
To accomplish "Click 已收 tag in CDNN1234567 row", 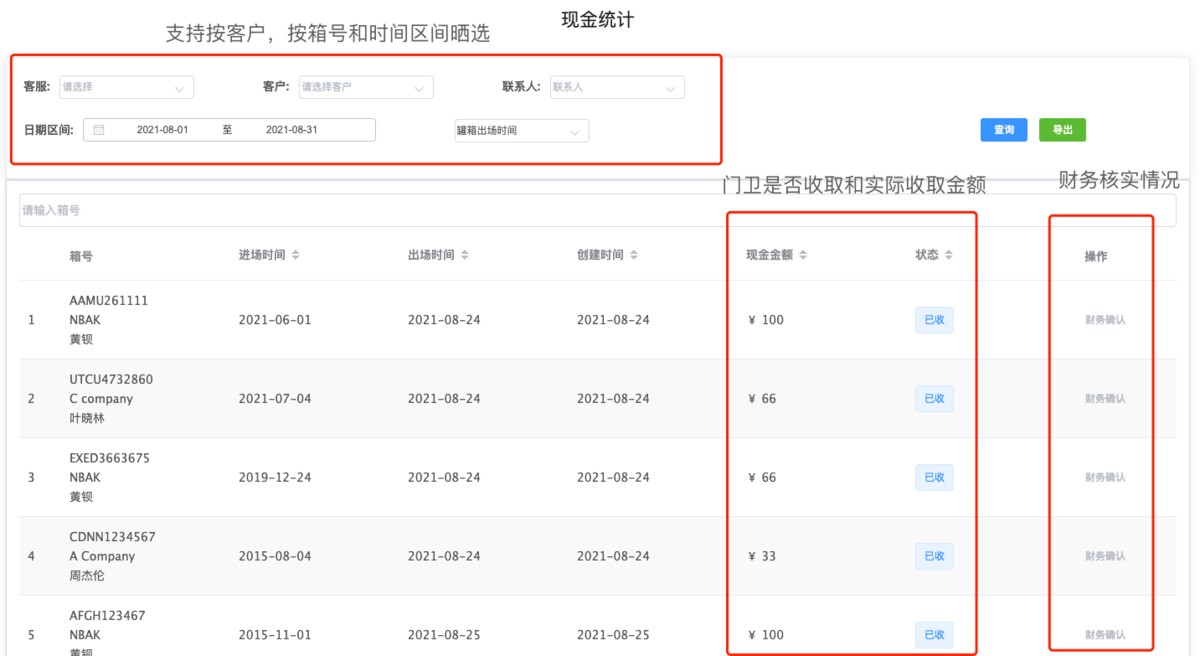I will point(934,556).
